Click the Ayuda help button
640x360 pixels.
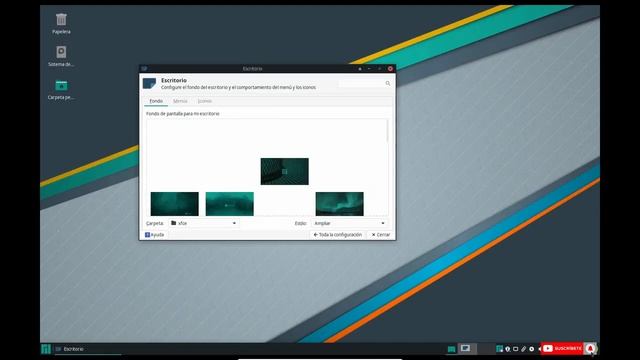154,235
